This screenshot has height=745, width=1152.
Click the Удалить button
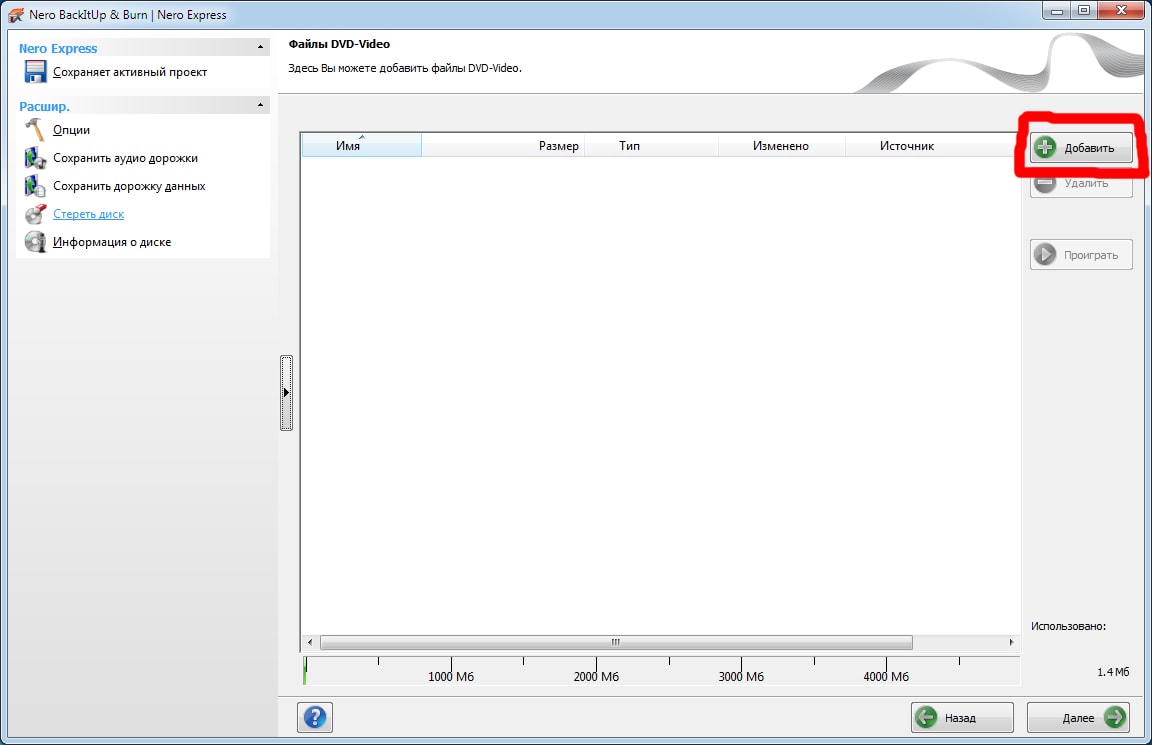1081,183
